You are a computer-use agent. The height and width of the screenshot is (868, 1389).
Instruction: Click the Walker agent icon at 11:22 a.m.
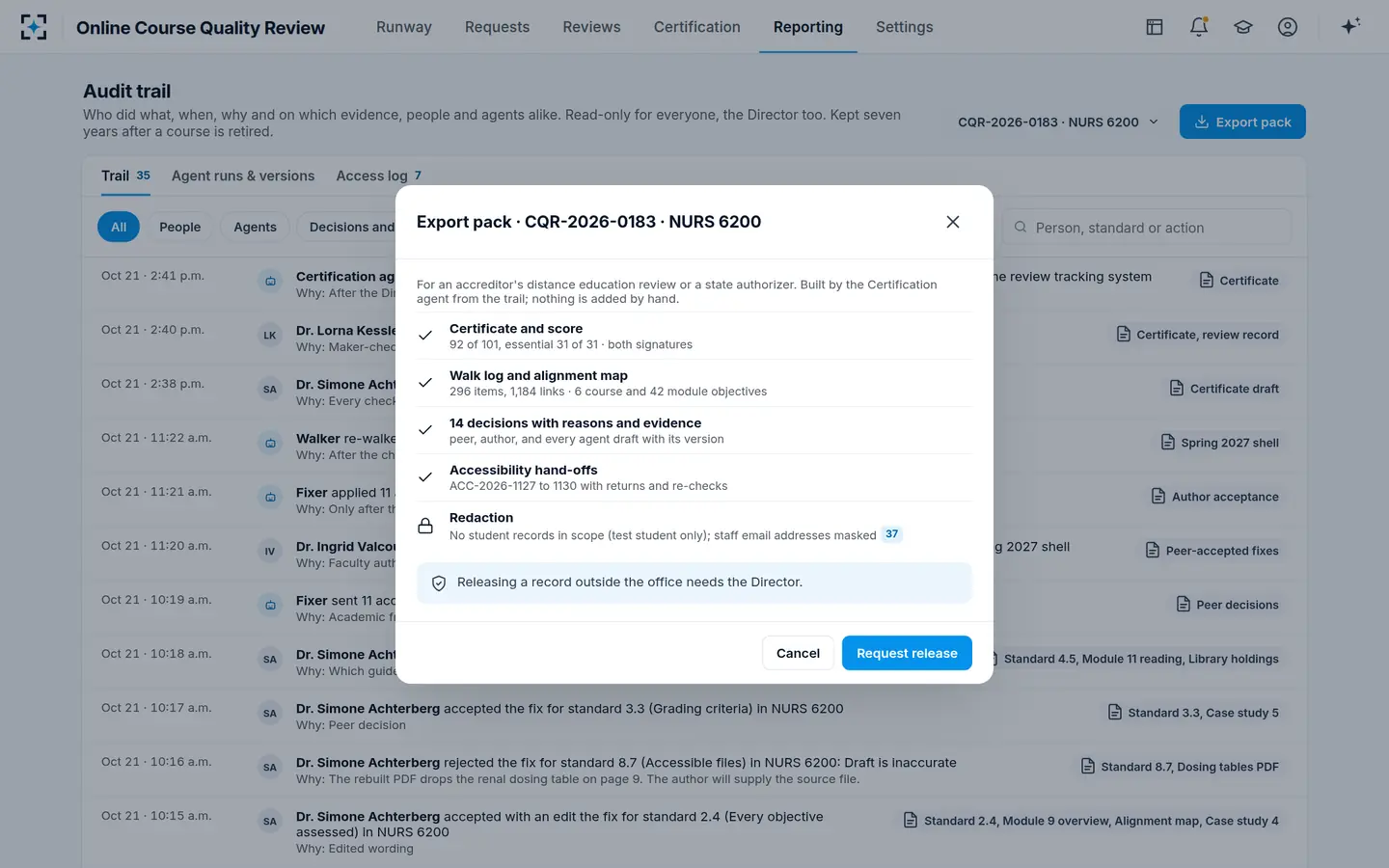[270, 444]
